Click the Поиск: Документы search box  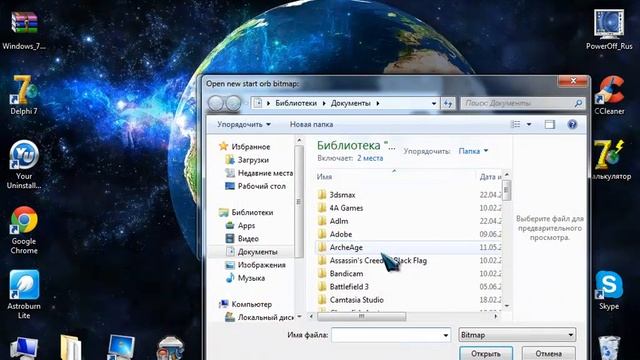[x=523, y=104]
